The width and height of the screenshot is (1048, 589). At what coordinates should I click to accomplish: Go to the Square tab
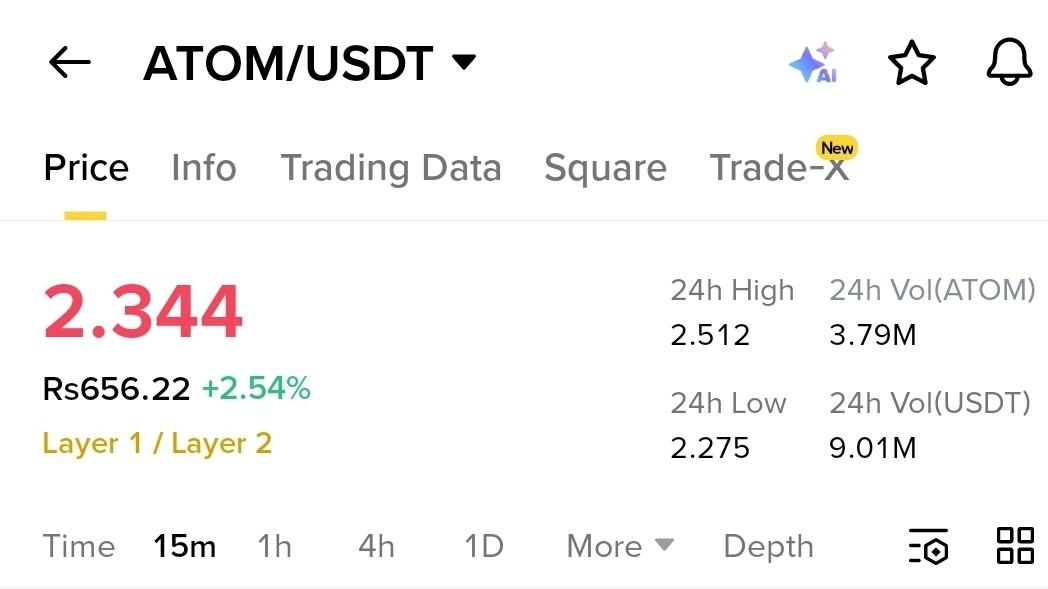606,168
